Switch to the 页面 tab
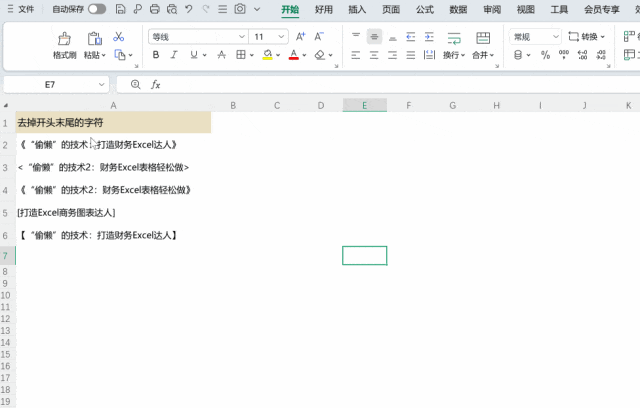The width and height of the screenshot is (640, 408). [391, 9]
